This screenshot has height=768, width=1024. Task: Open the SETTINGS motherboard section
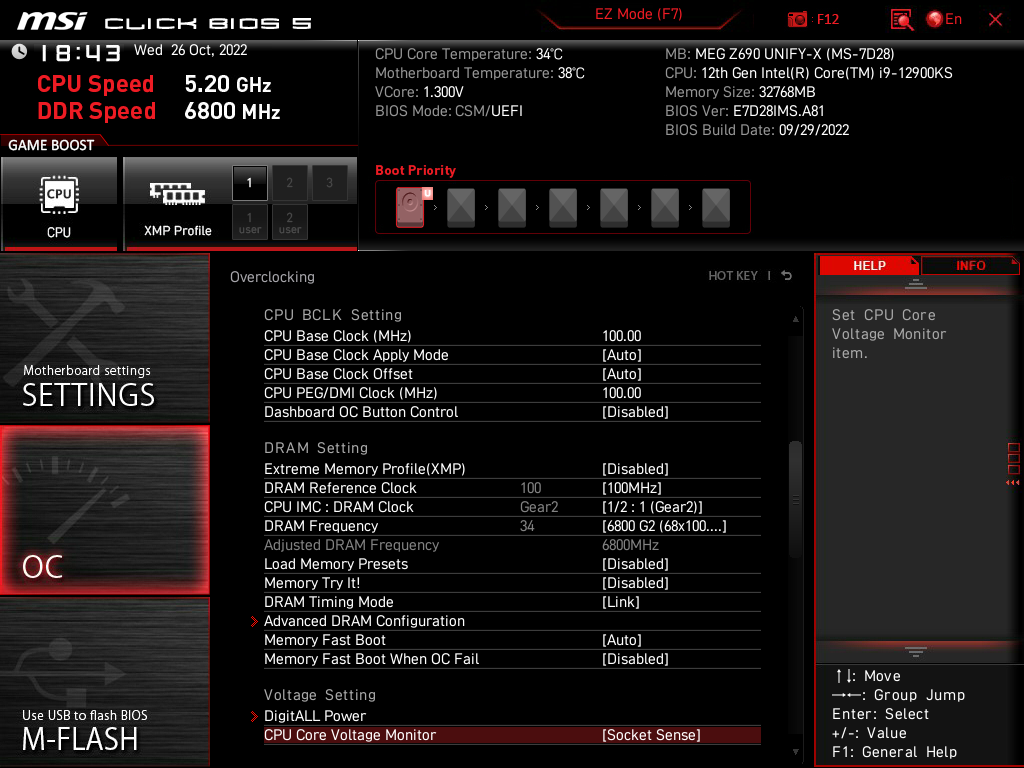[x=104, y=338]
